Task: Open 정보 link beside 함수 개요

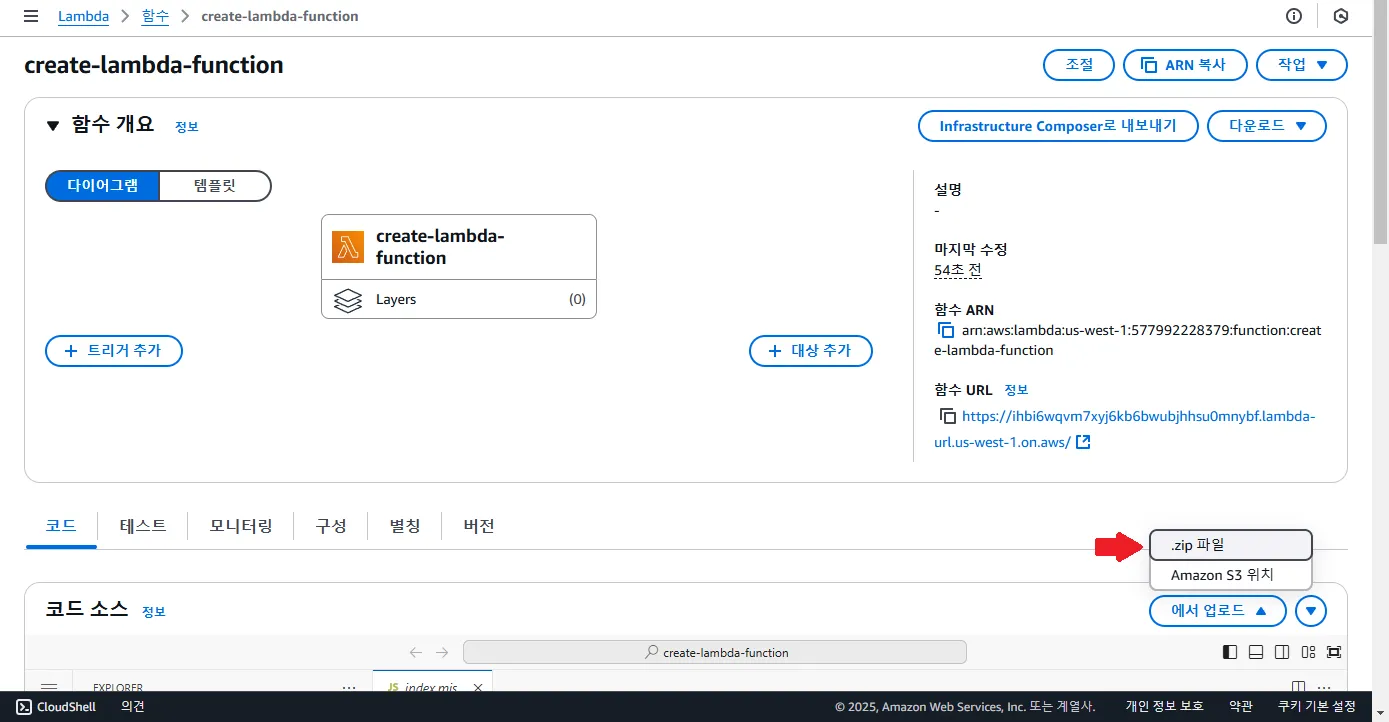Action: [187, 127]
